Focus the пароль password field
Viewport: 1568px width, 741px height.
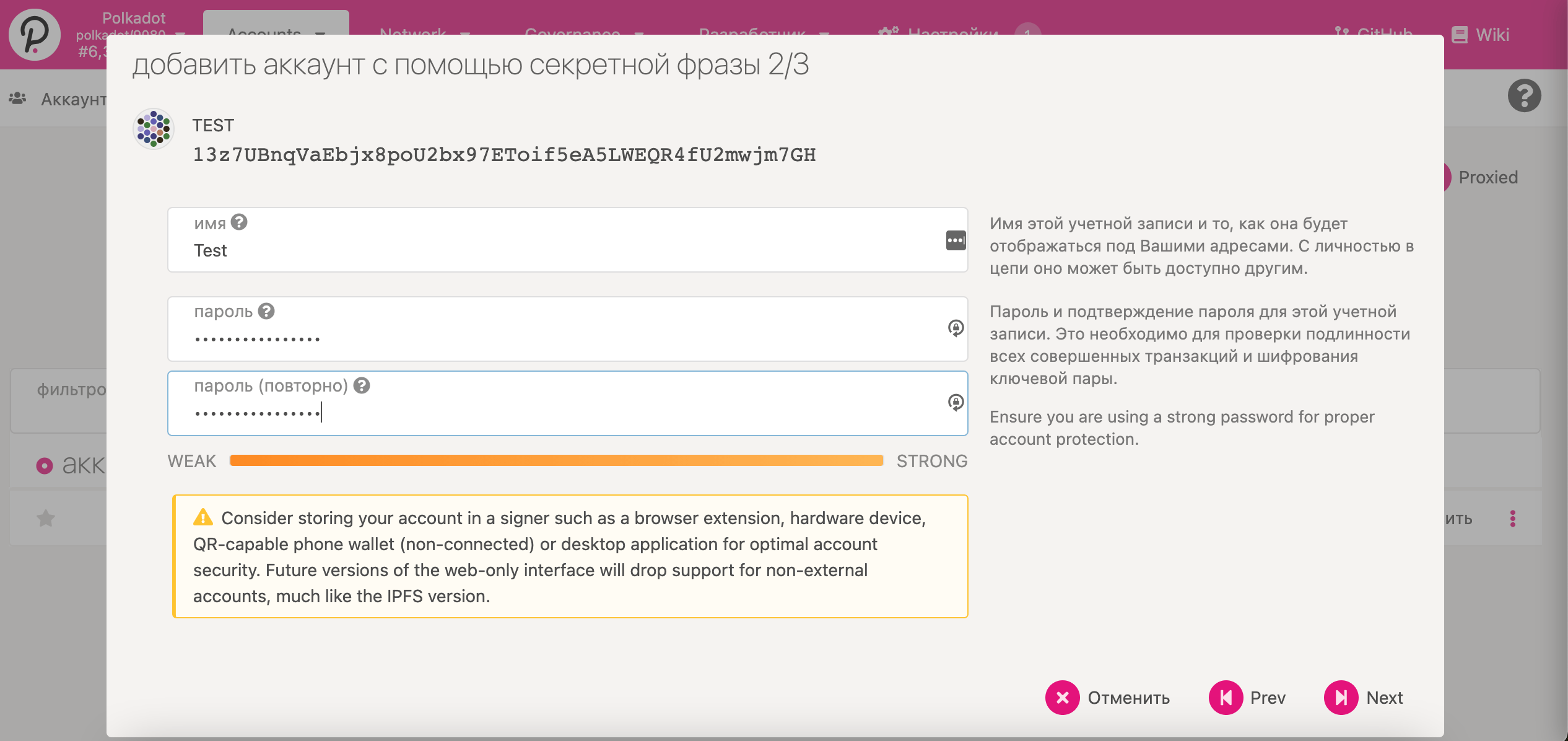tap(557, 338)
